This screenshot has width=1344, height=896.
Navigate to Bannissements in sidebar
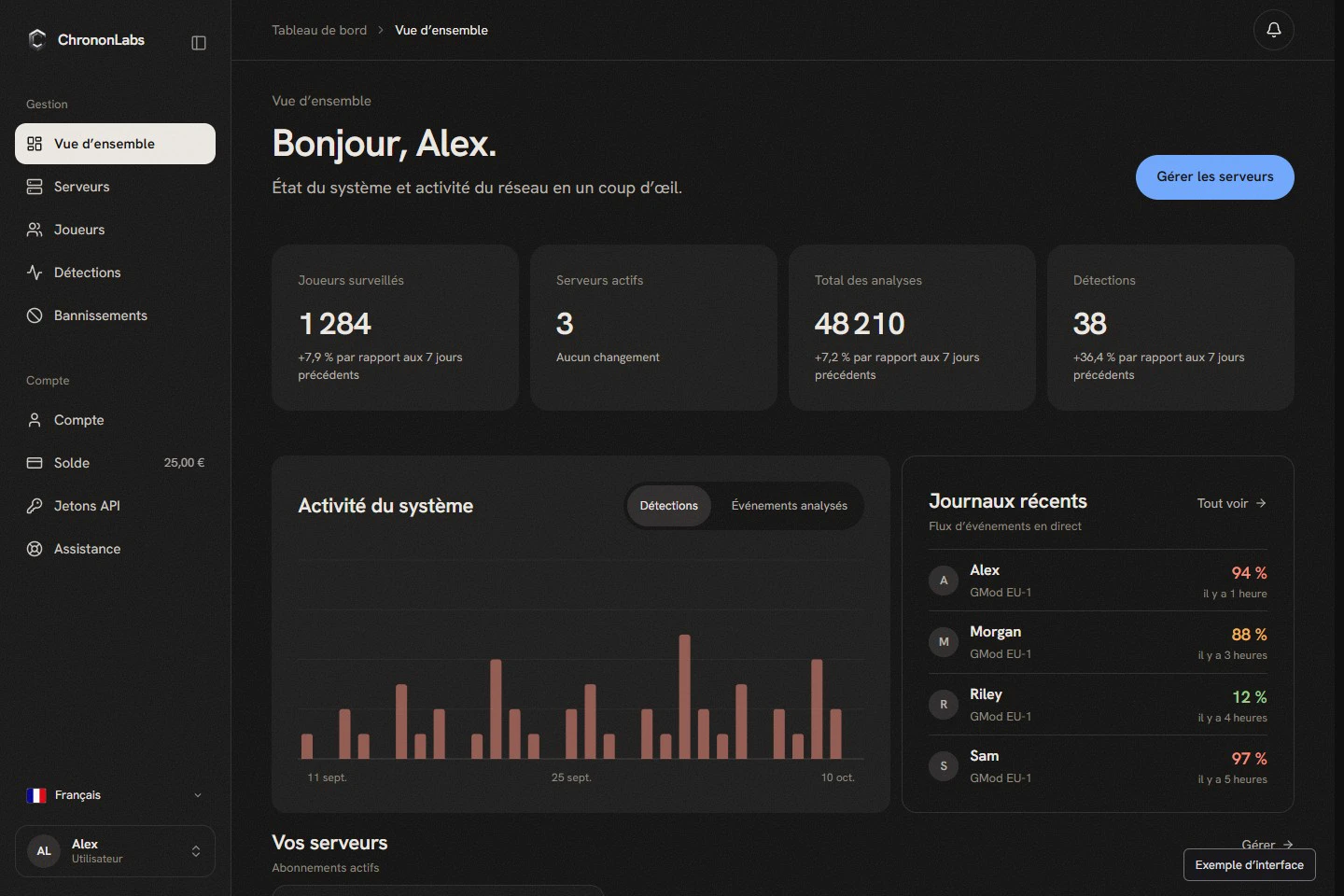click(115, 315)
